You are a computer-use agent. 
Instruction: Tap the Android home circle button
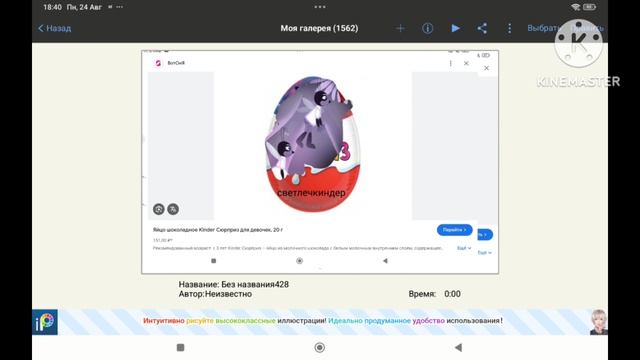tap(320, 347)
